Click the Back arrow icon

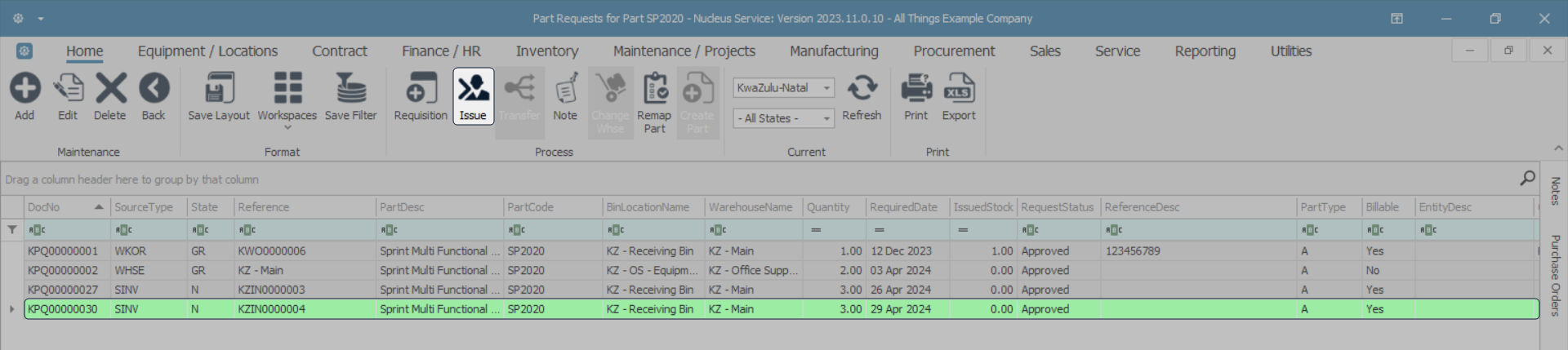coord(154,88)
